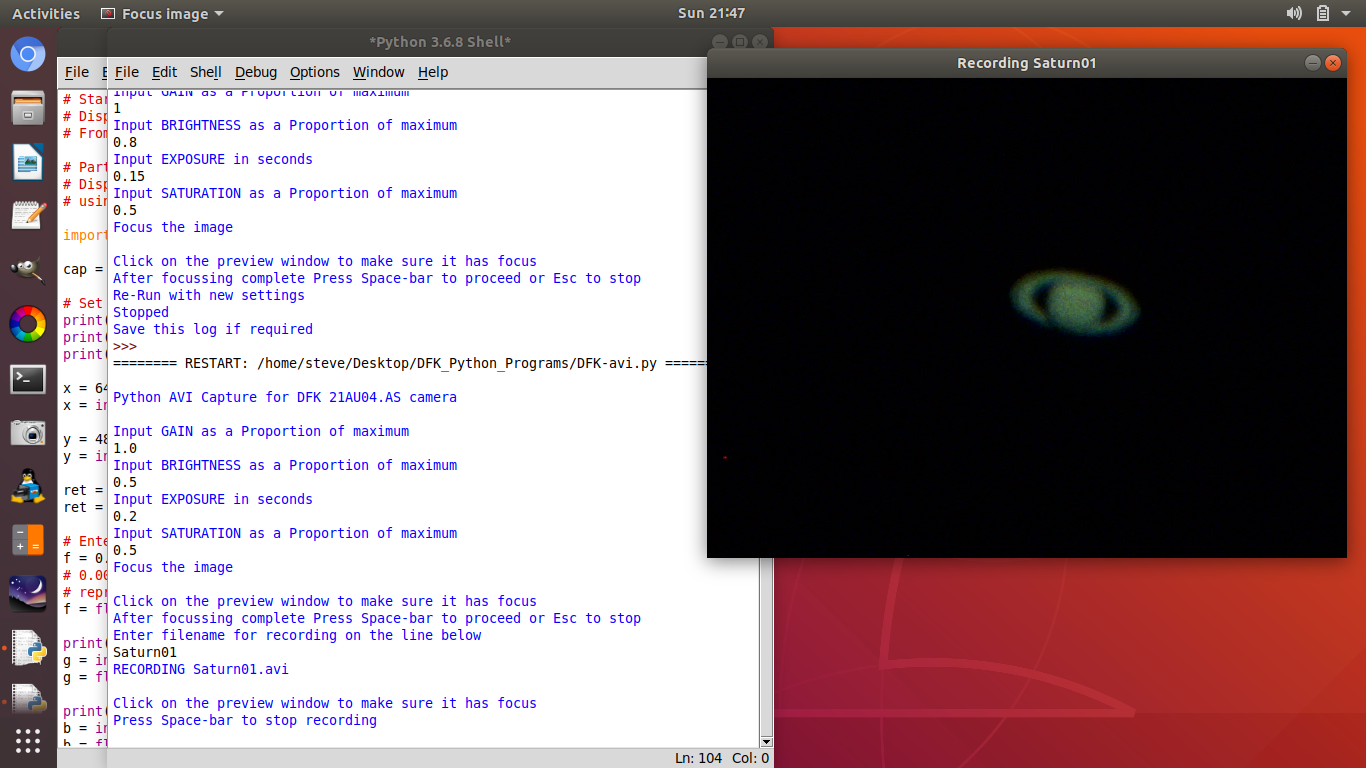
Task: Click 'Press Space-bar to stop recording' text
Action: [x=245, y=720]
